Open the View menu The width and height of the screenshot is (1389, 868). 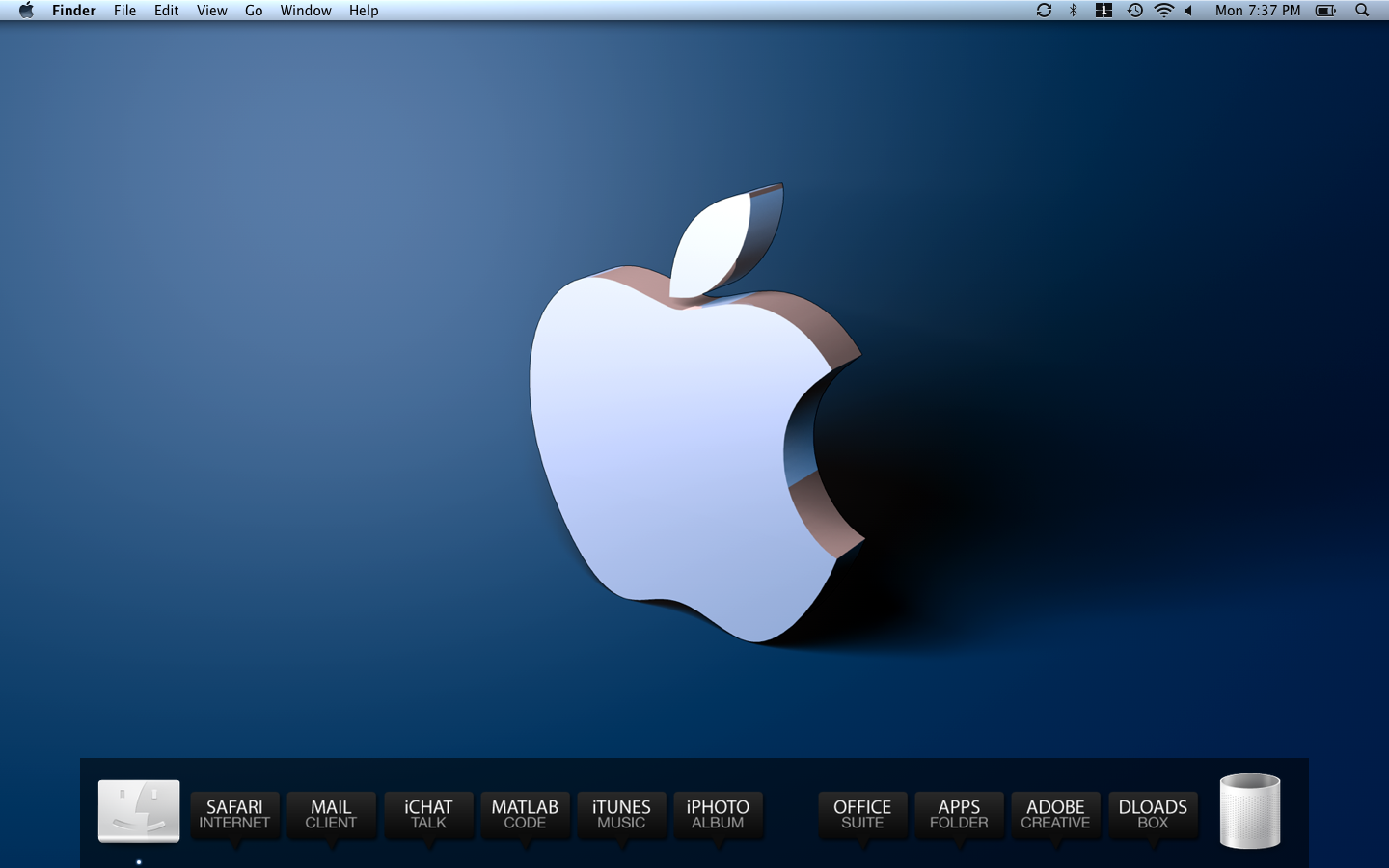click(x=211, y=11)
